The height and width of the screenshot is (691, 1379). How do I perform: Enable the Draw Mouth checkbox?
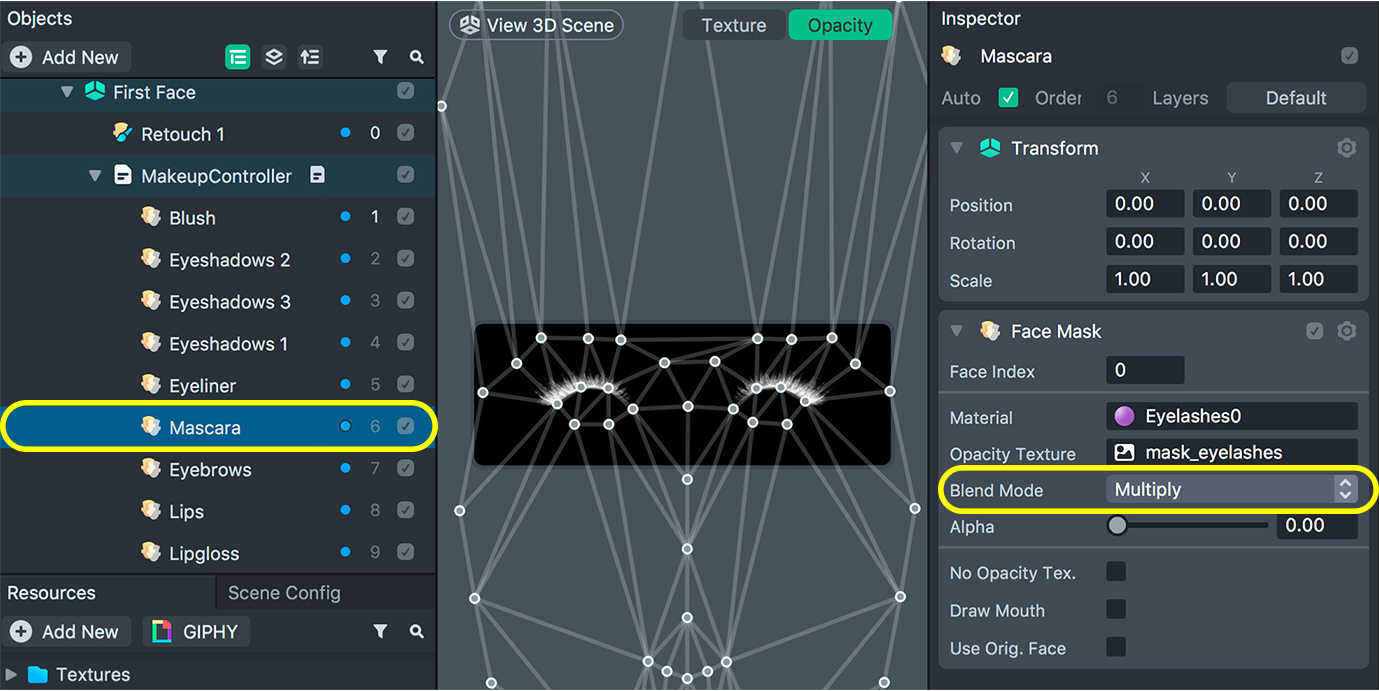(1116, 610)
